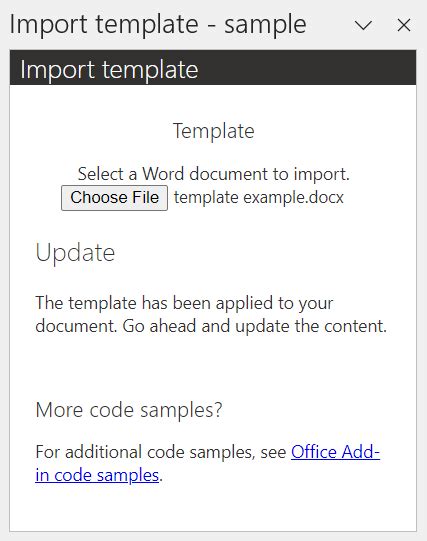Click the word 'Word' in the import instruction

pyautogui.click(x=163, y=174)
